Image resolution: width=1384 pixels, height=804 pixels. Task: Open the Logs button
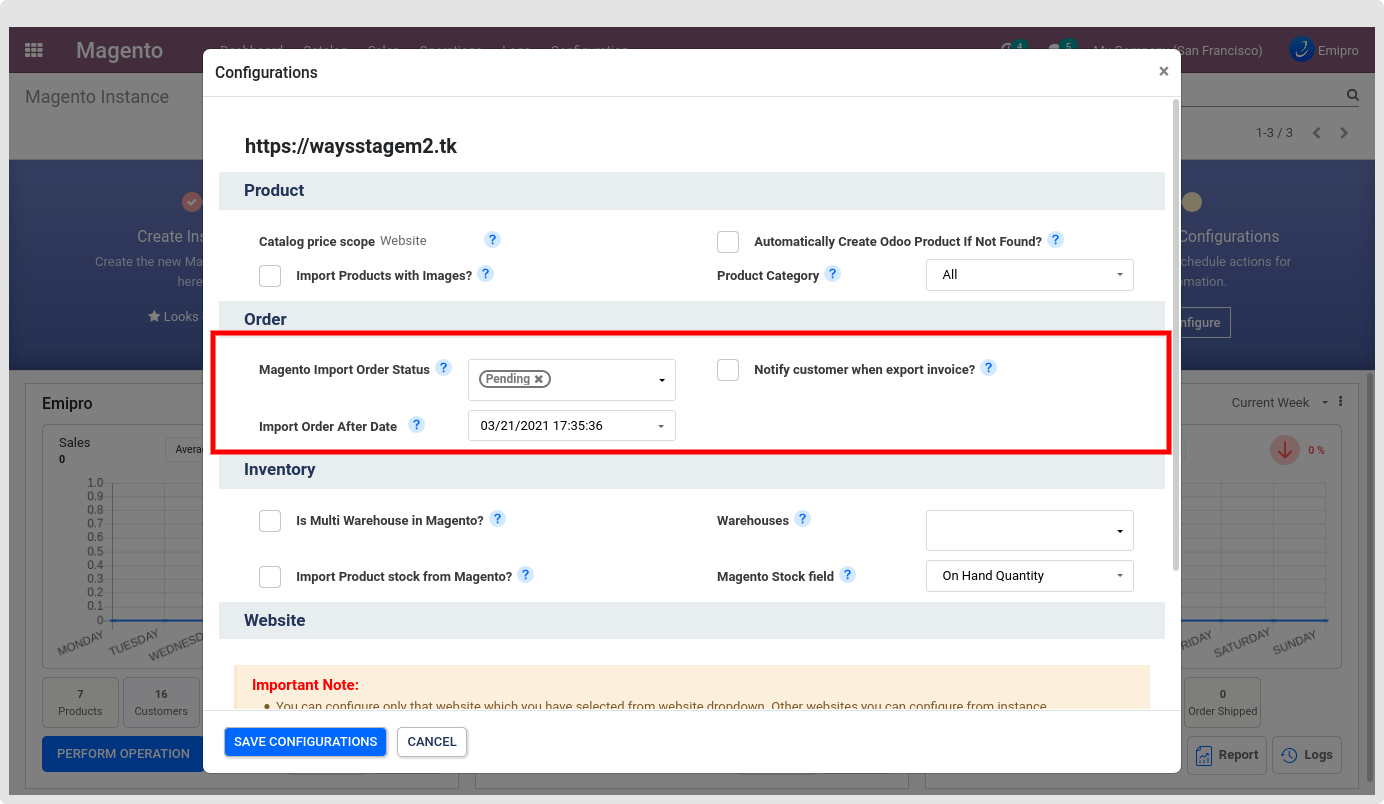coord(1307,755)
